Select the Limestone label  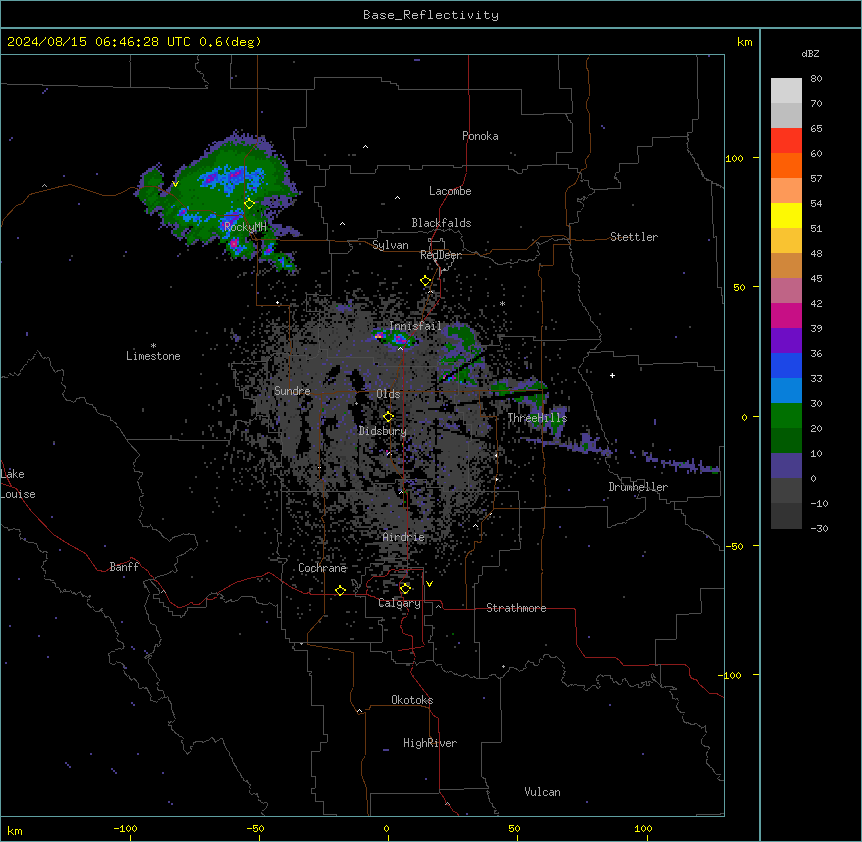click(x=153, y=356)
